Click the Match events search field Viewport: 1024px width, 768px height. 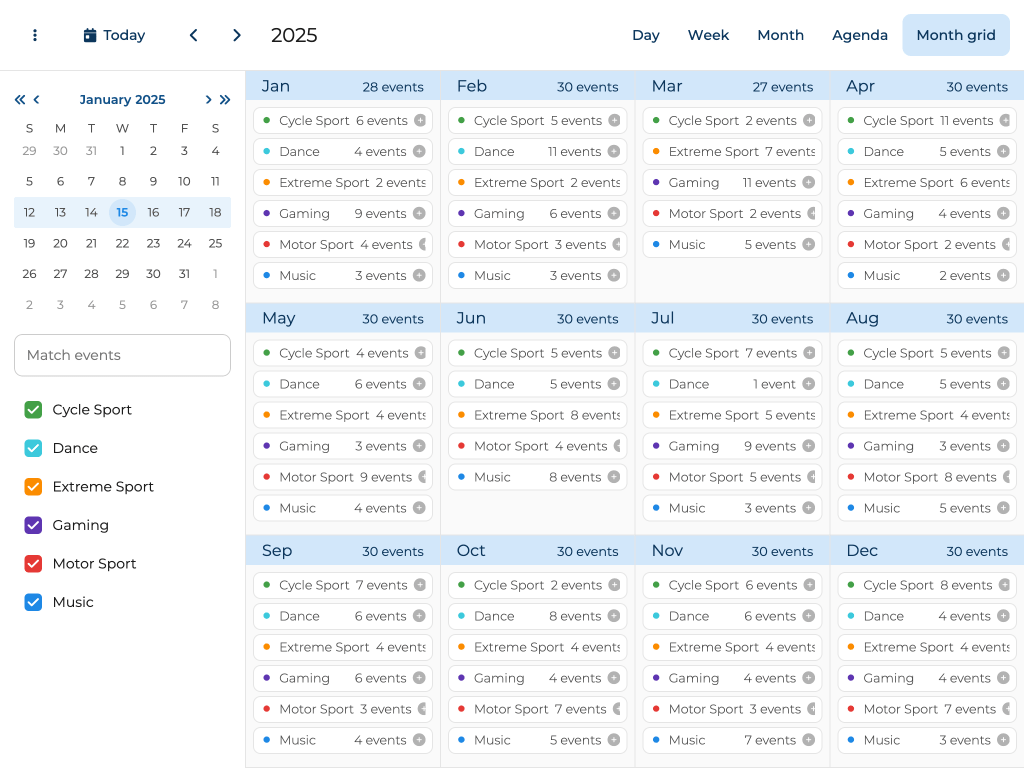pos(122,355)
